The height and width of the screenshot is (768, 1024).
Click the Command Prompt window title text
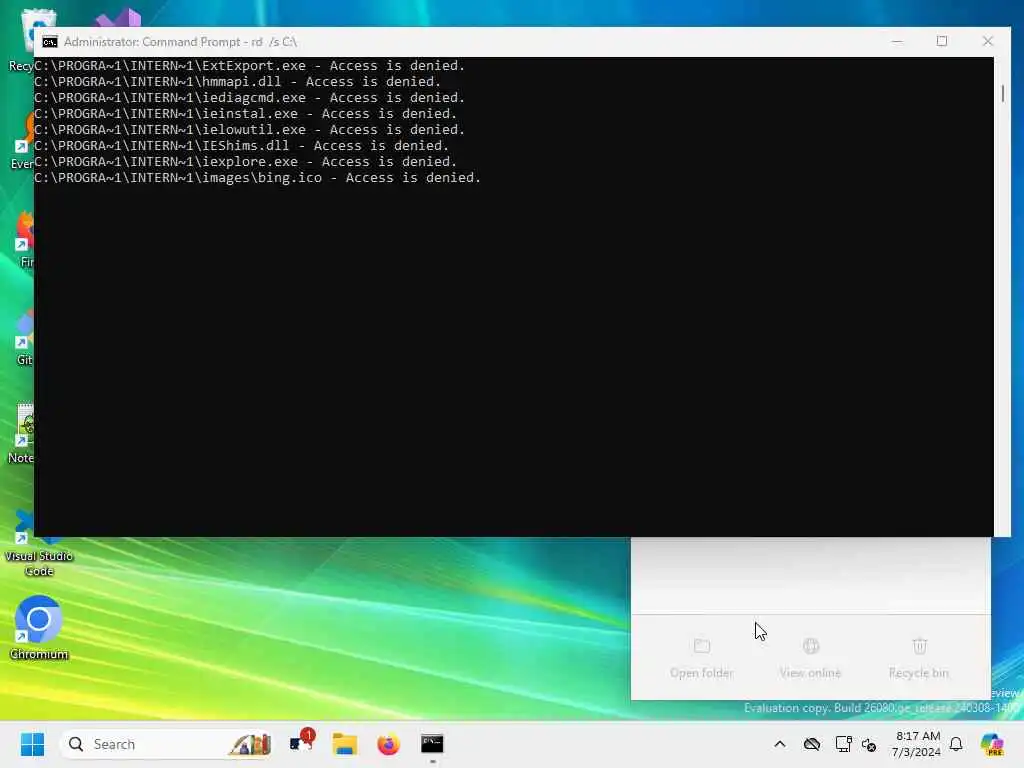(x=180, y=42)
